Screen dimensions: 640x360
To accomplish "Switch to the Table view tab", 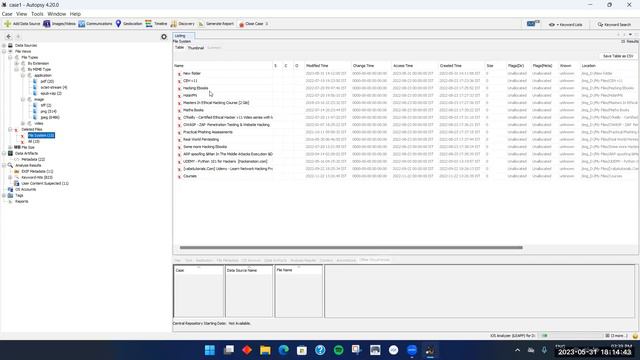I will click(179, 48).
